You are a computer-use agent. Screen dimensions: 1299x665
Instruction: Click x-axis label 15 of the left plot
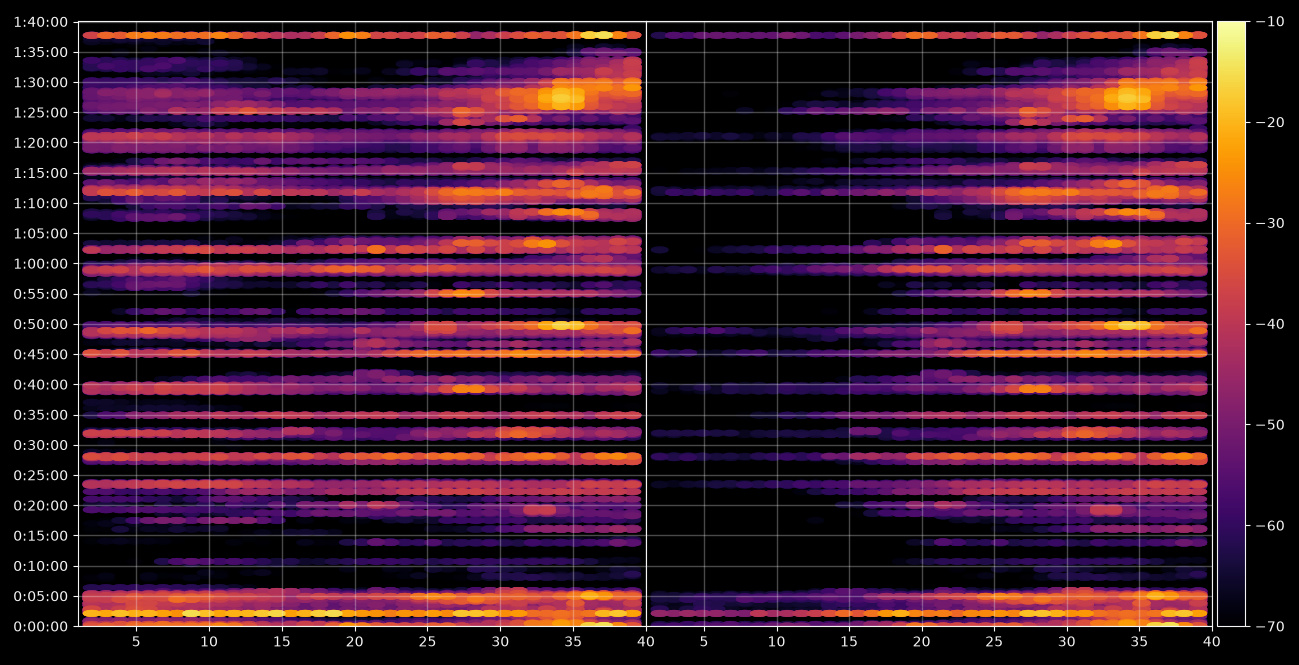point(282,644)
